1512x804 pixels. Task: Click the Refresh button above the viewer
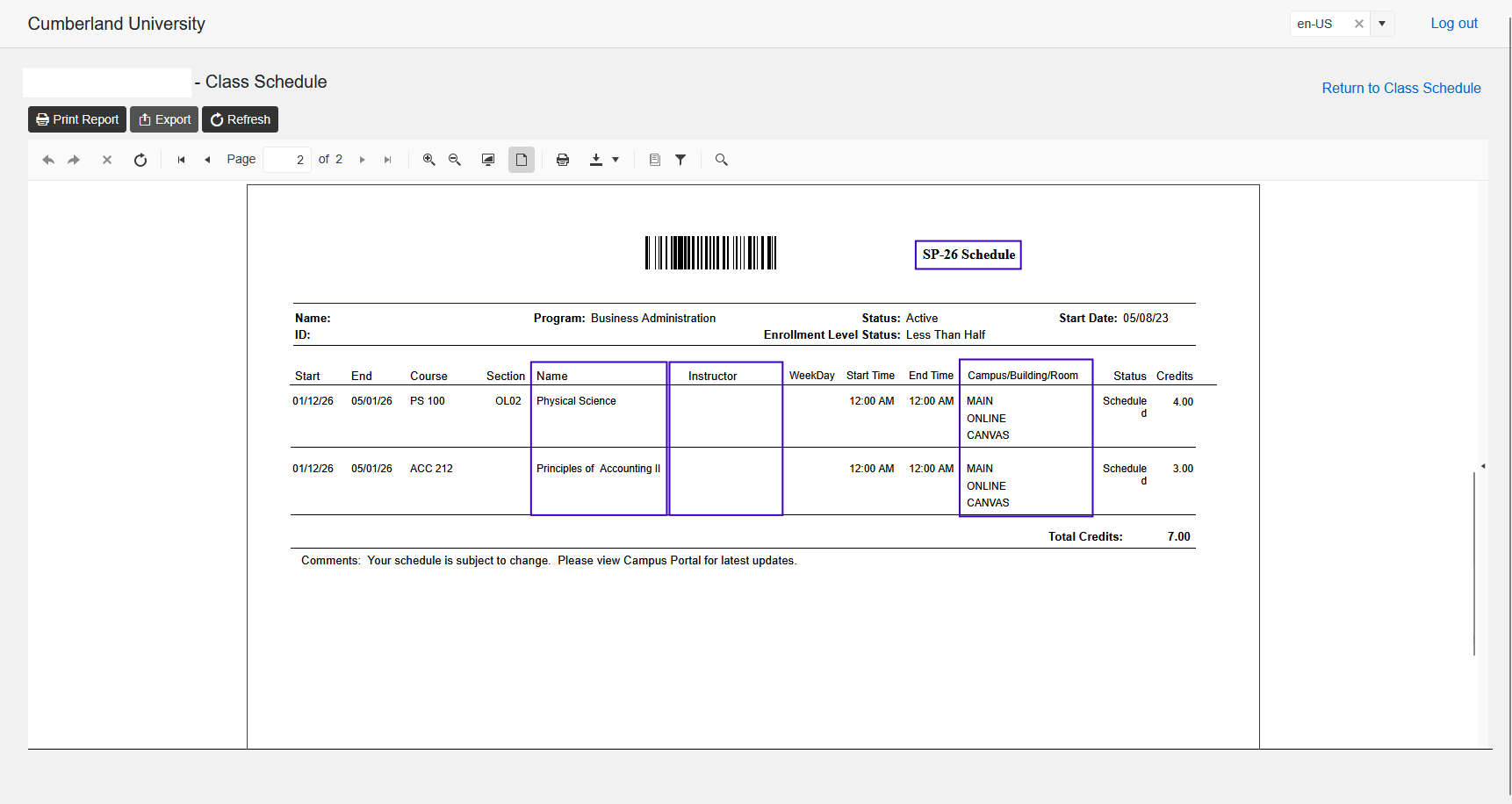click(x=240, y=119)
